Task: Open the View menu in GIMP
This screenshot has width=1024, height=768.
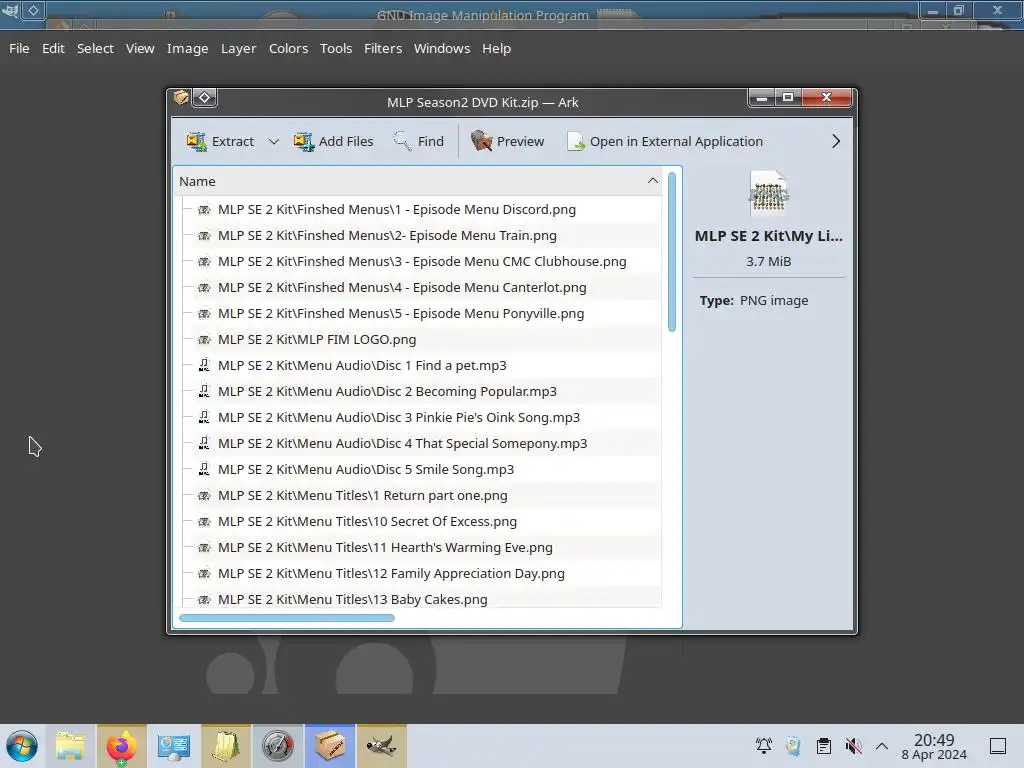Action: pyautogui.click(x=140, y=48)
